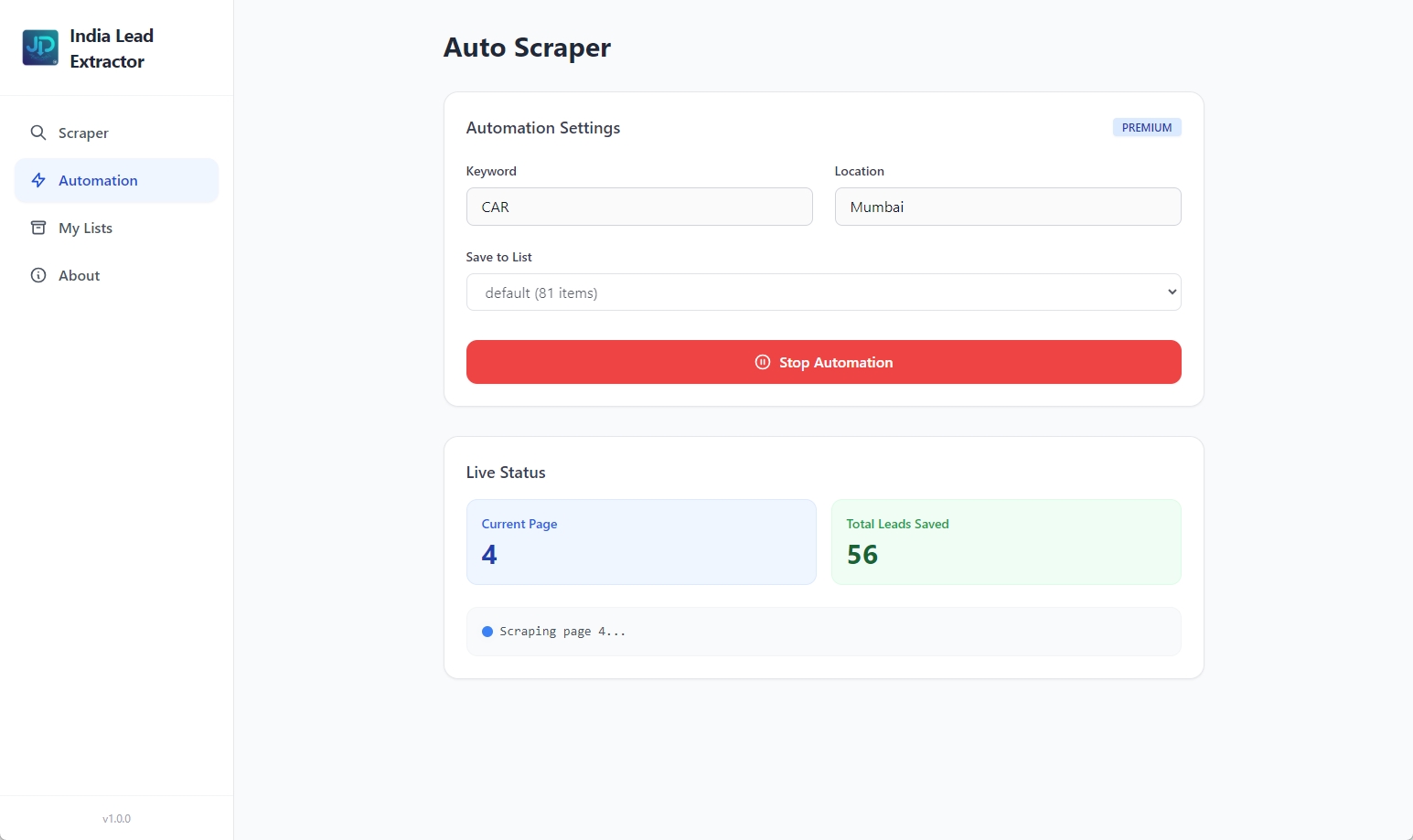The width and height of the screenshot is (1413, 840).
Task: Click the dropdown chevron for Save to List
Action: (1172, 292)
